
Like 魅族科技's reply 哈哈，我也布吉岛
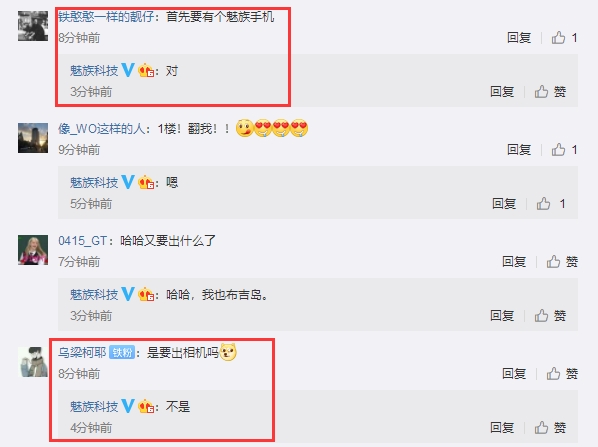(550, 315)
